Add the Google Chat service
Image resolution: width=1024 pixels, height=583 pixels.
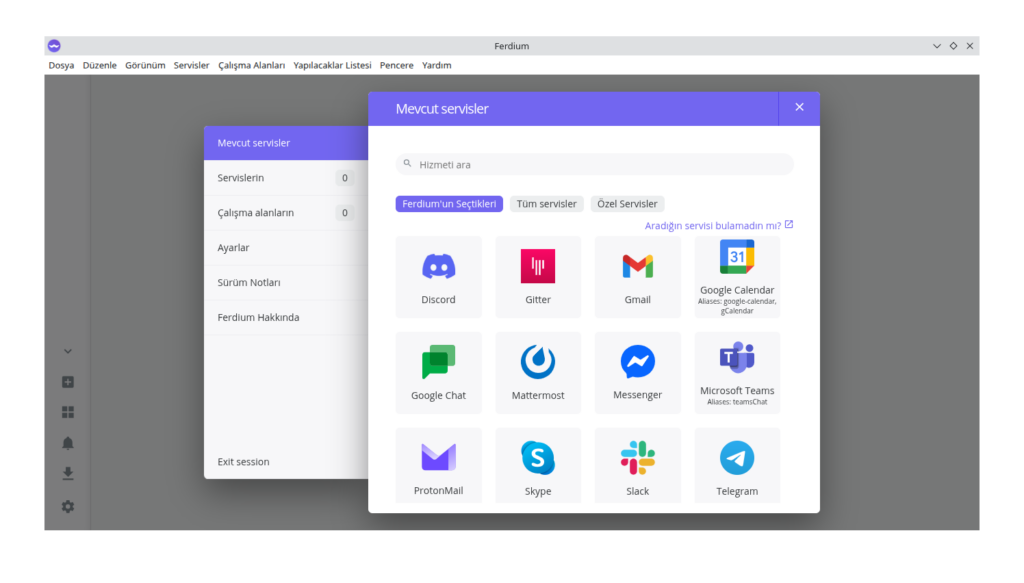click(438, 372)
